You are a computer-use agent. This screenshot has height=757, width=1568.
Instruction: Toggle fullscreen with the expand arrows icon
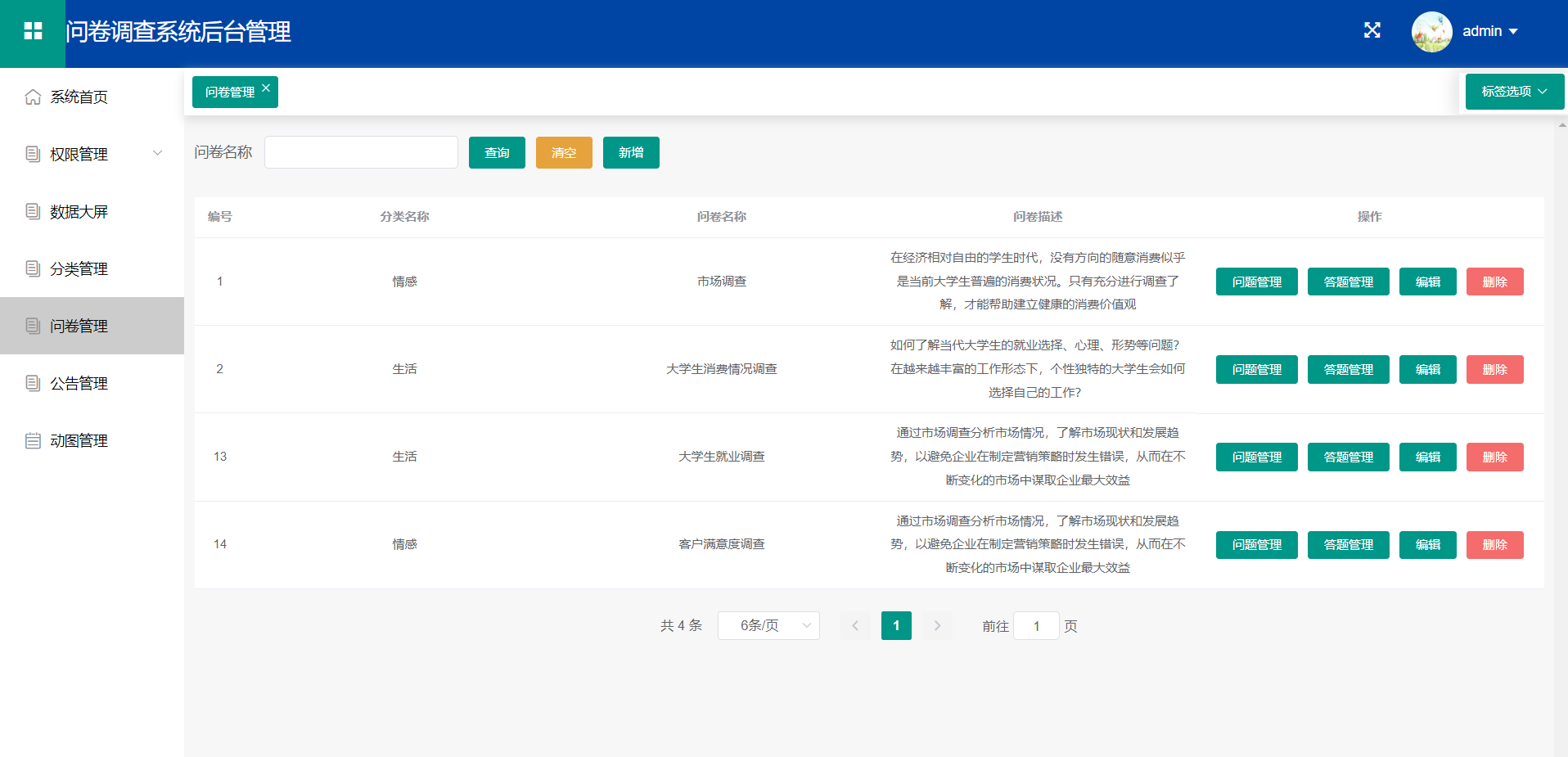click(1372, 30)
